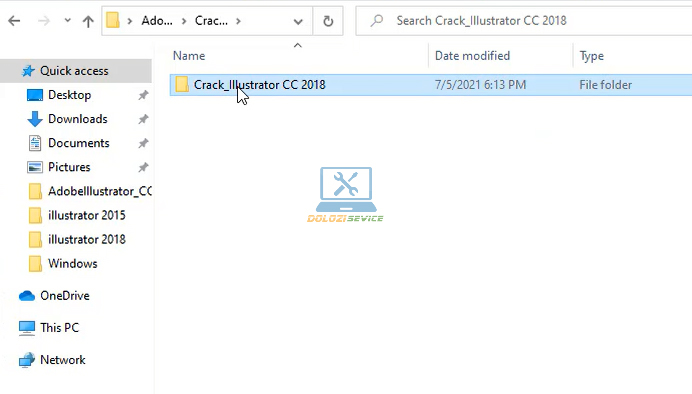Click the Pictures folder icon

(35, 167)
